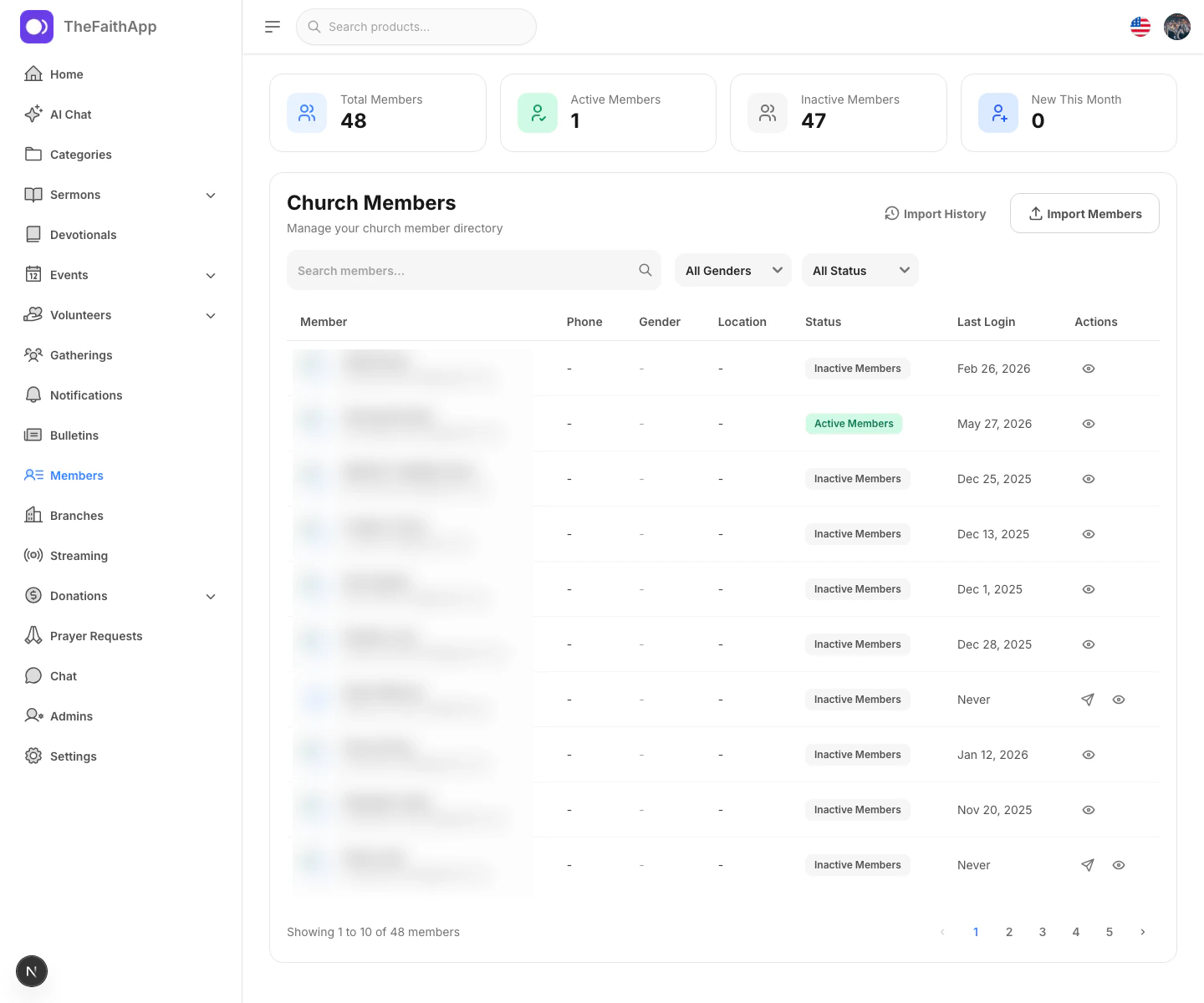
Task: Focus the Search products field
Action: click(x=416, y=27)
